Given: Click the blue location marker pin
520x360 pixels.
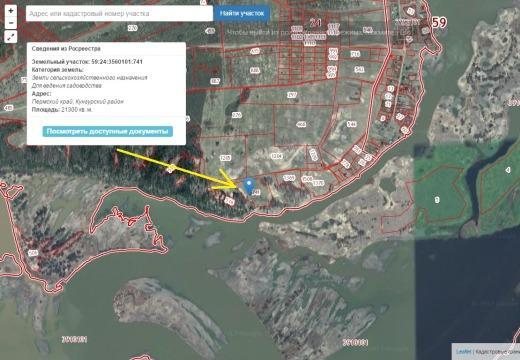Looking at the screenshot, I should coord(249,186).
